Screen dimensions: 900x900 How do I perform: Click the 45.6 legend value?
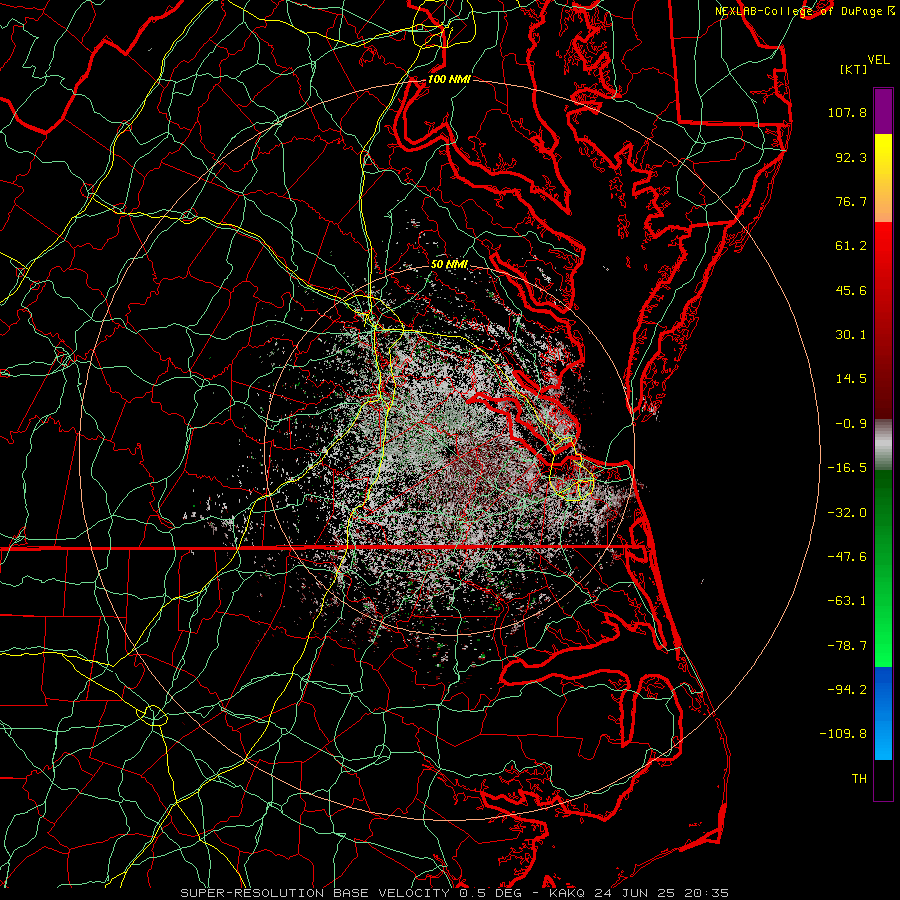click(x=851, y=290)
